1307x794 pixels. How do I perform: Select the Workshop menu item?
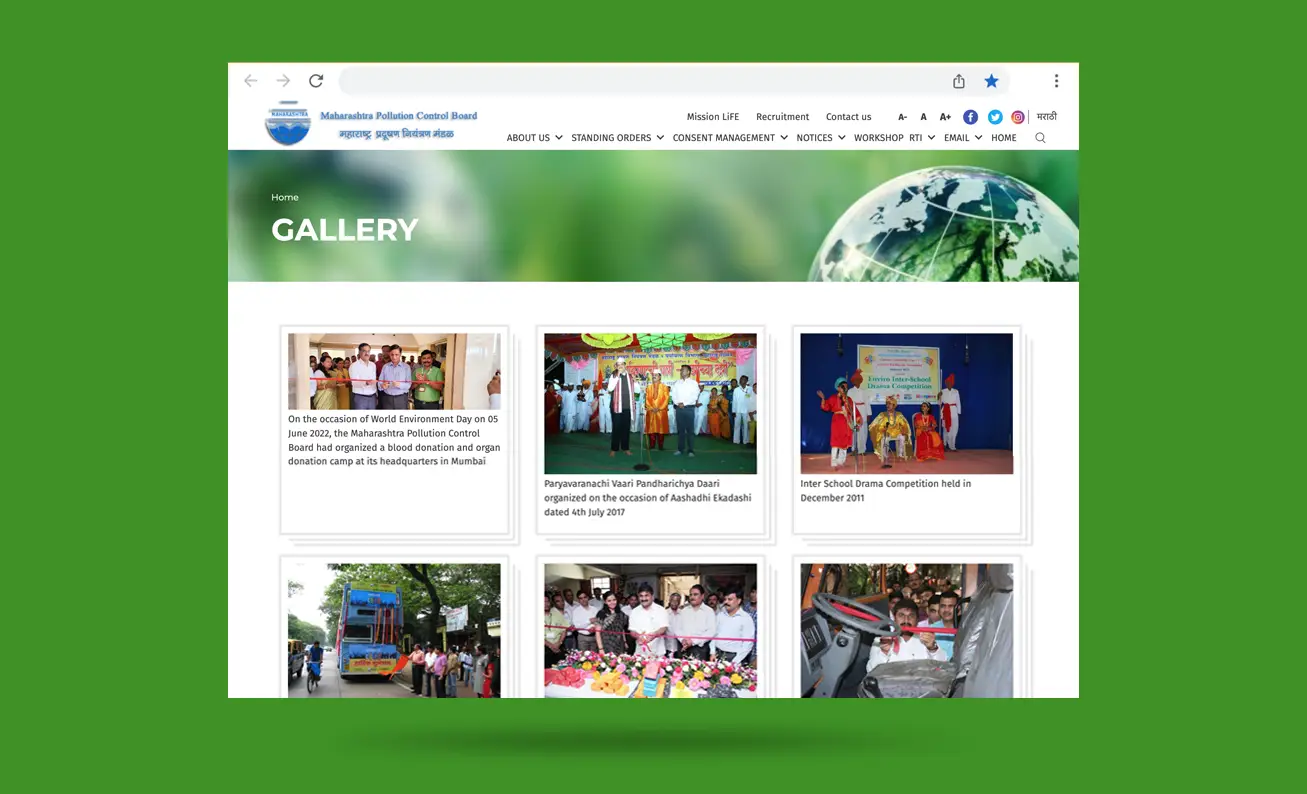click(878, 138)
